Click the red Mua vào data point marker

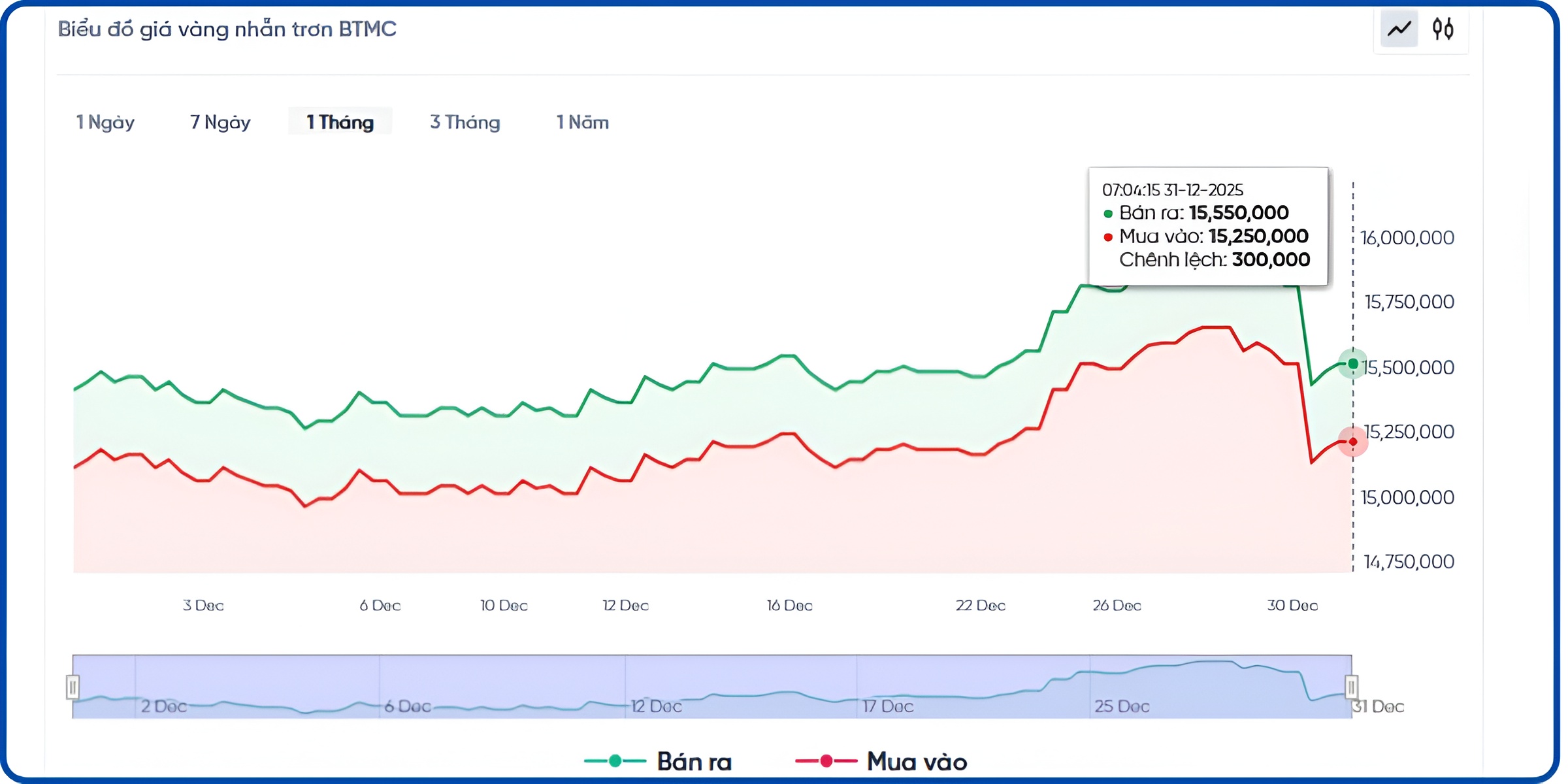[1352, 442]
